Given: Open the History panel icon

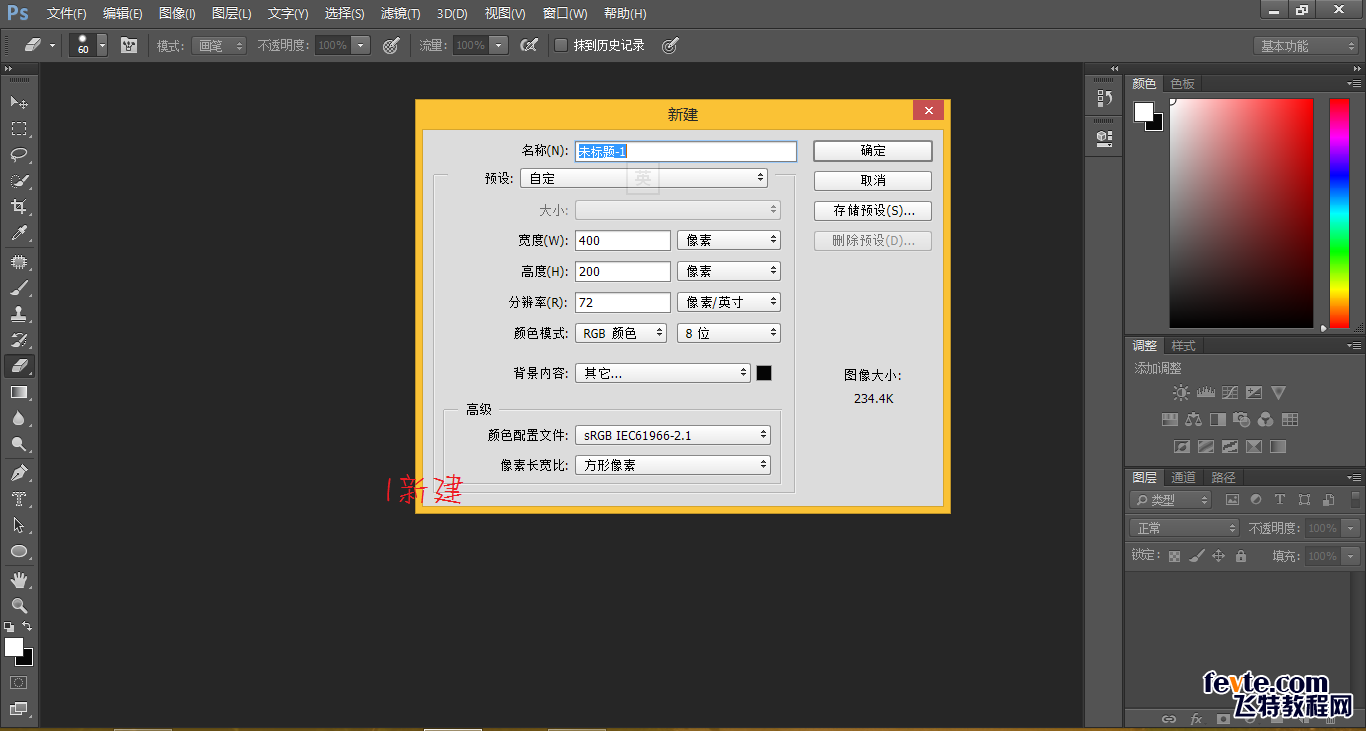Looking at the screenshot, I should 1104,98.
